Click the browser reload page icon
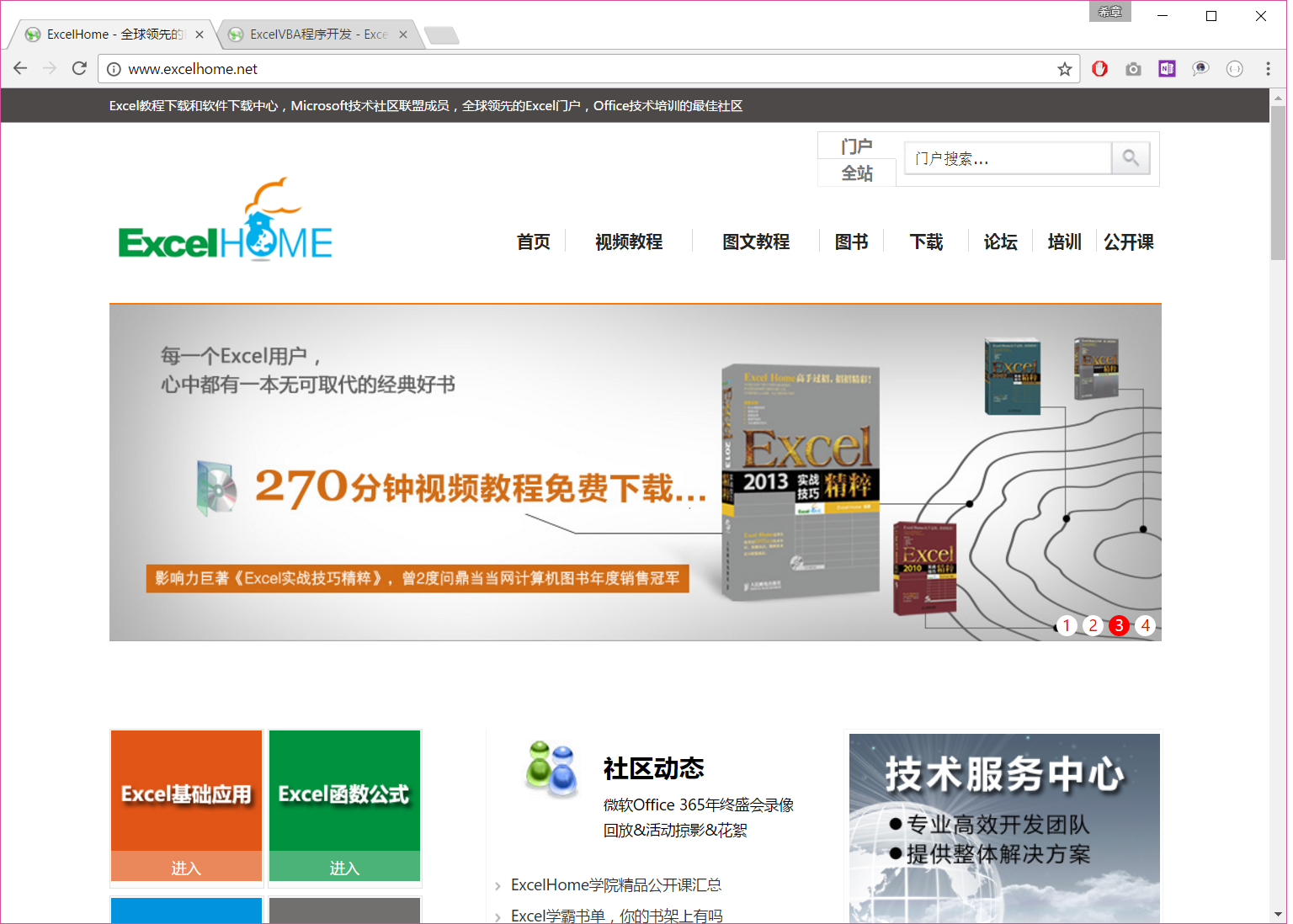 [79, 68]
